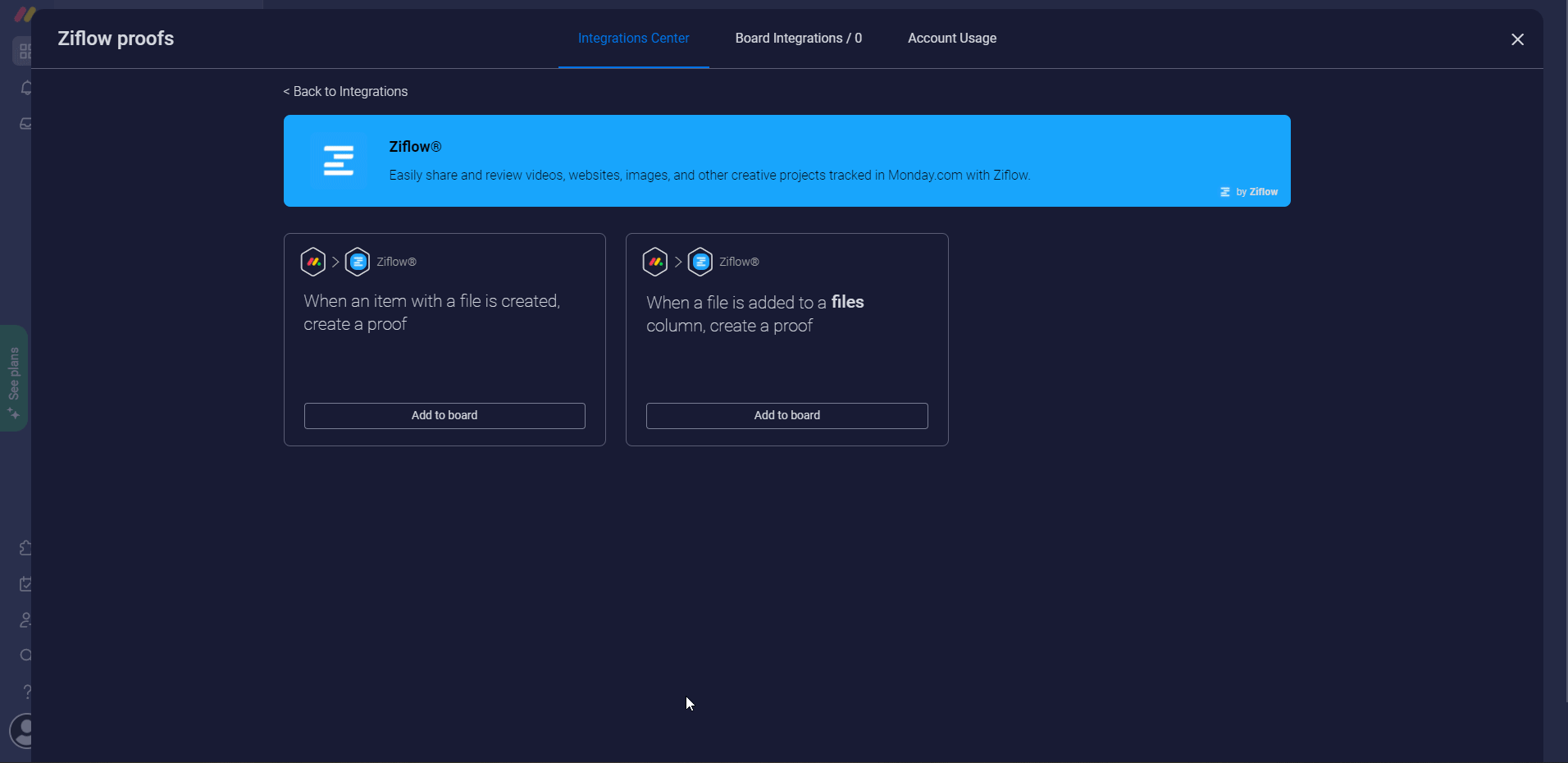Click the Ziflow logo in the blue banner
The width and height of the screenshot is (1568, 763).
pos(339,160)
